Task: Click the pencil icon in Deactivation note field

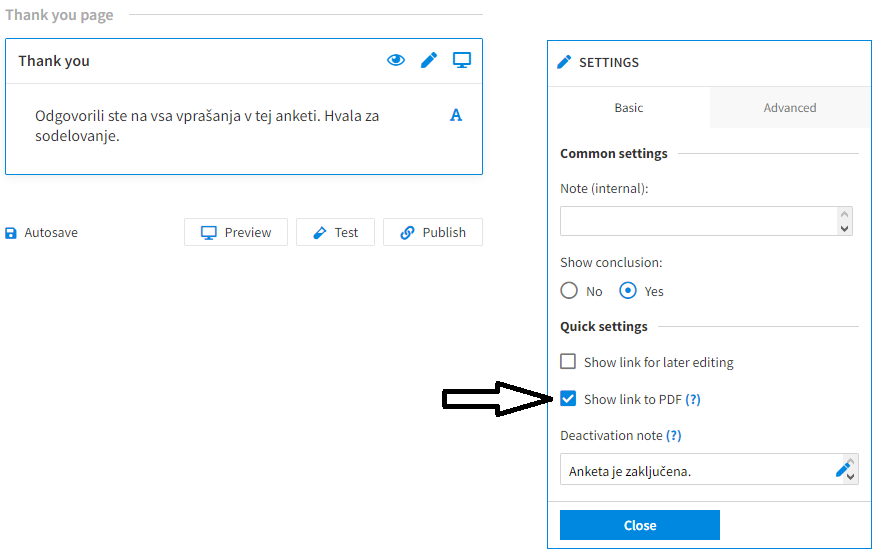Action: point(842,469)
